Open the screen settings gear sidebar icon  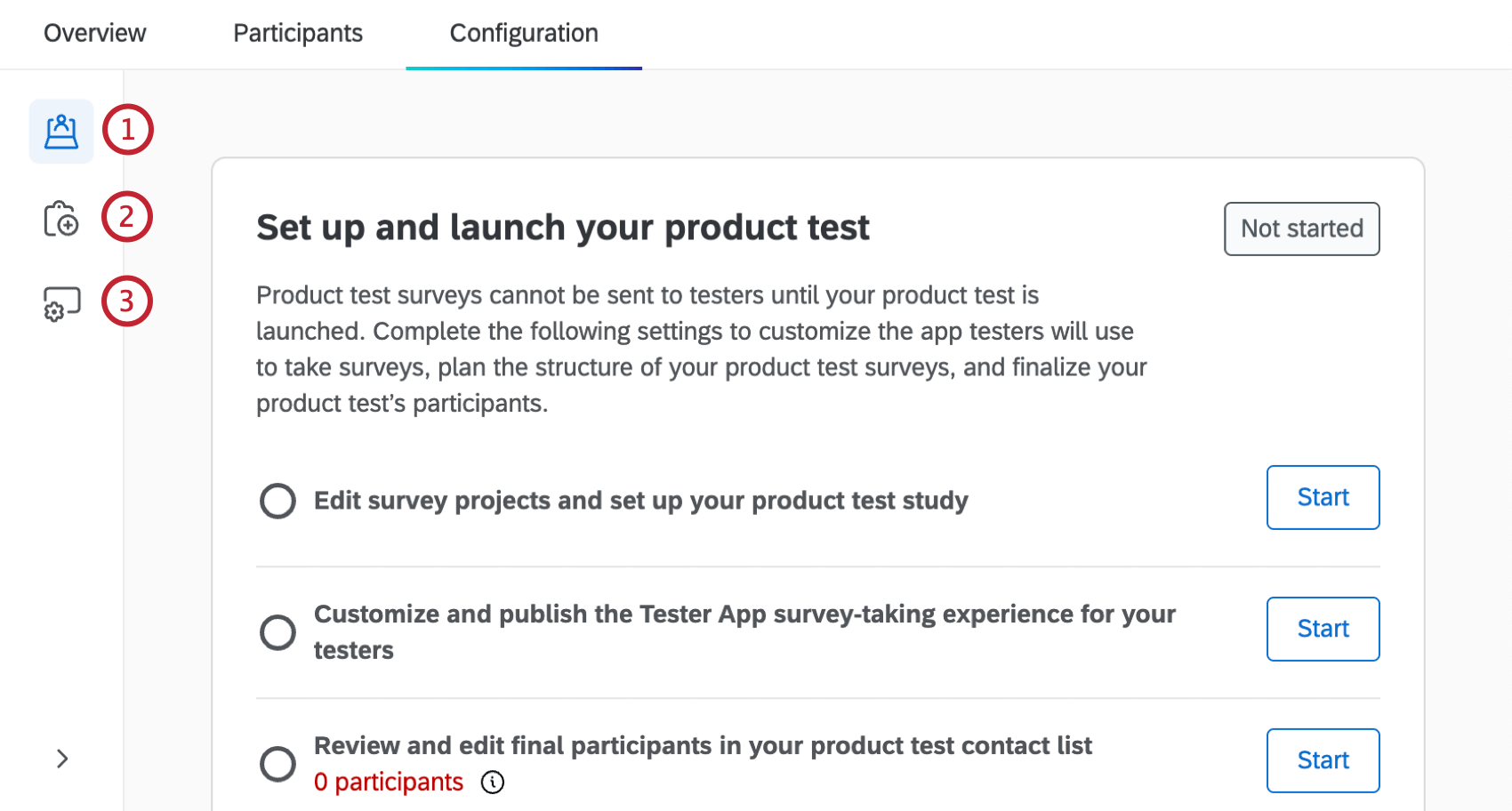[x=61, y=303]
